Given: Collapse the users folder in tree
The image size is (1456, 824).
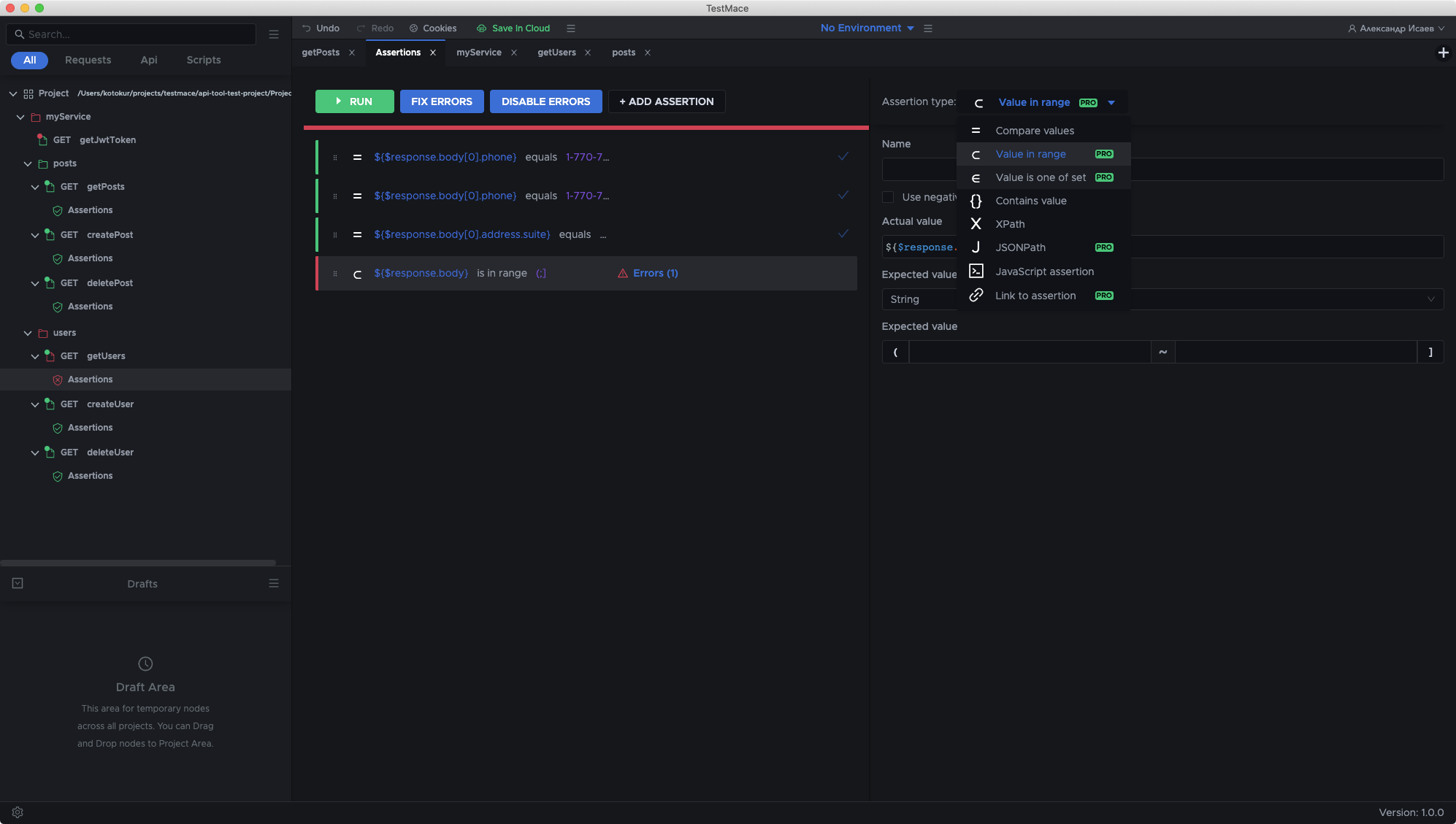Looking at the screenshot, I should pos(28,333).
